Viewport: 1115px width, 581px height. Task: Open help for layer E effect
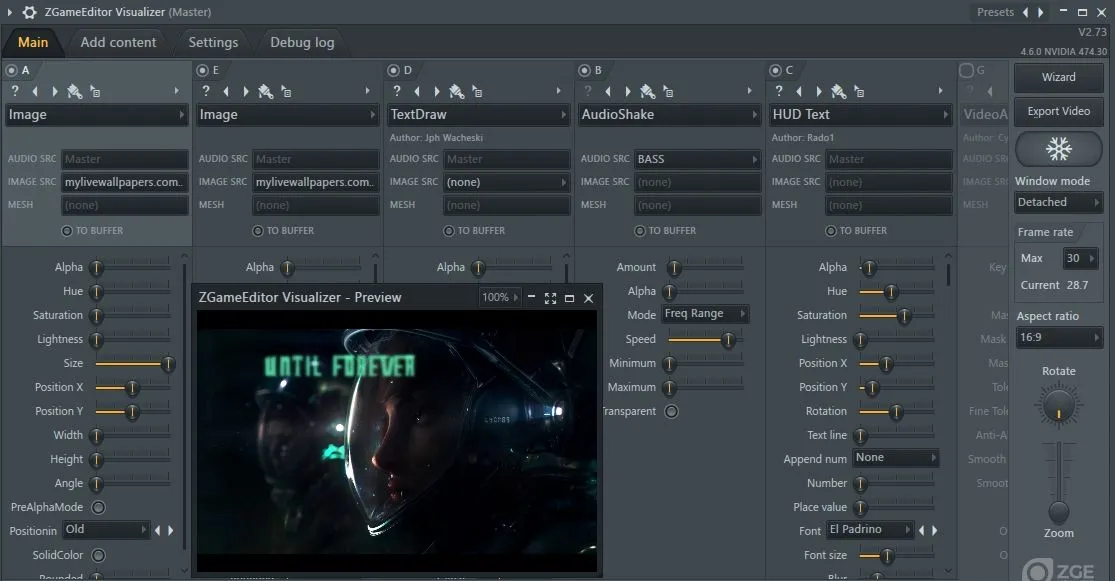206,91
